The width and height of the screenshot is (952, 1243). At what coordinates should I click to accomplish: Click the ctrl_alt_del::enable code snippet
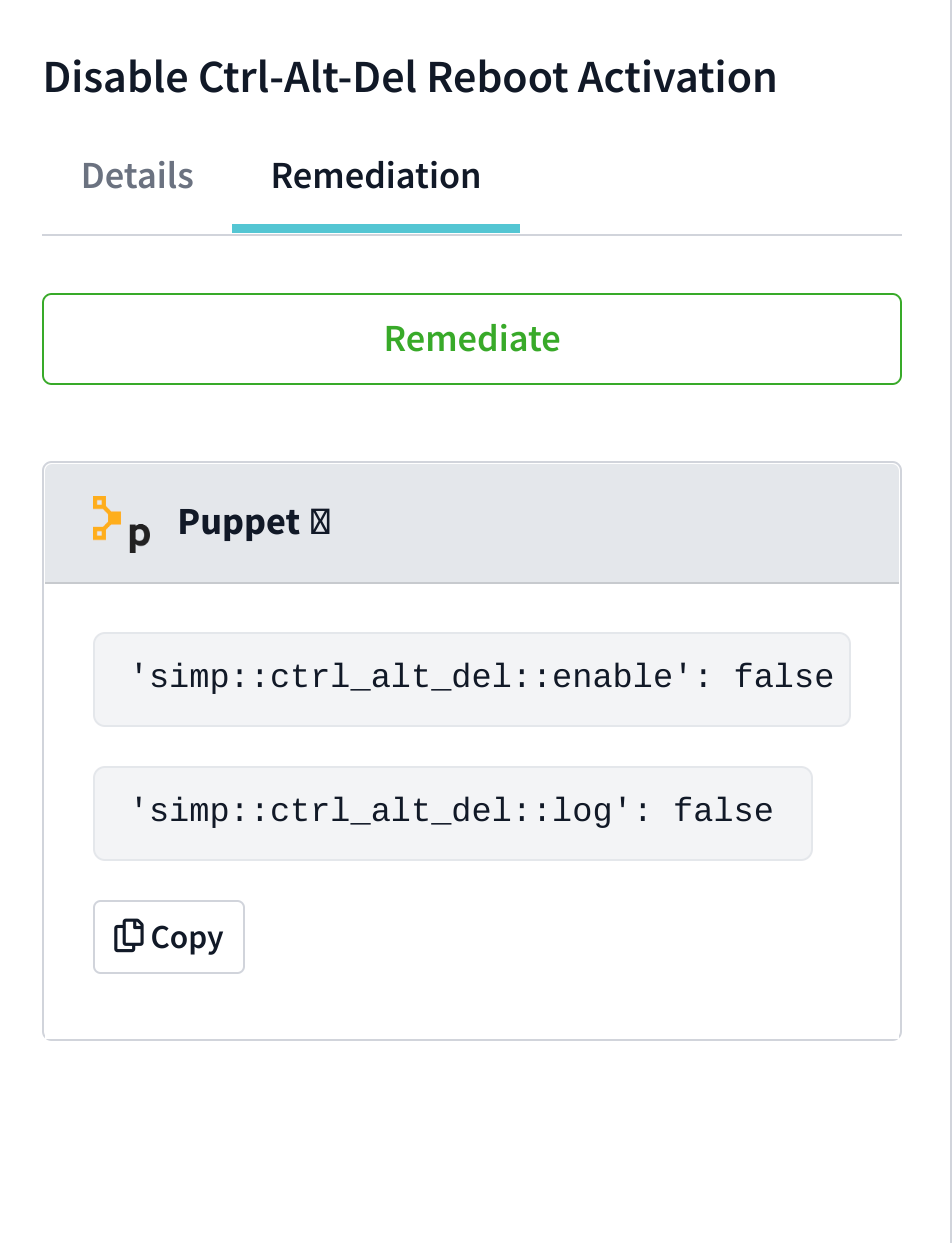pos(472,679)
